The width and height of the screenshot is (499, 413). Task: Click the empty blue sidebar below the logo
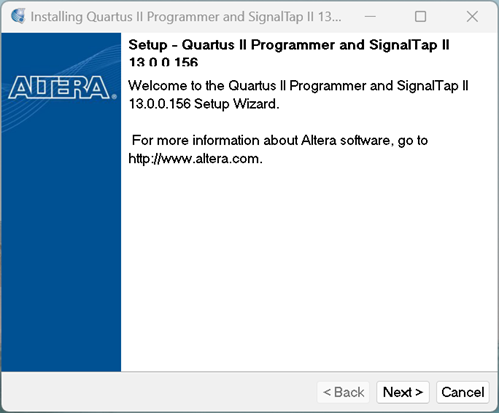(x=61, y=250)
